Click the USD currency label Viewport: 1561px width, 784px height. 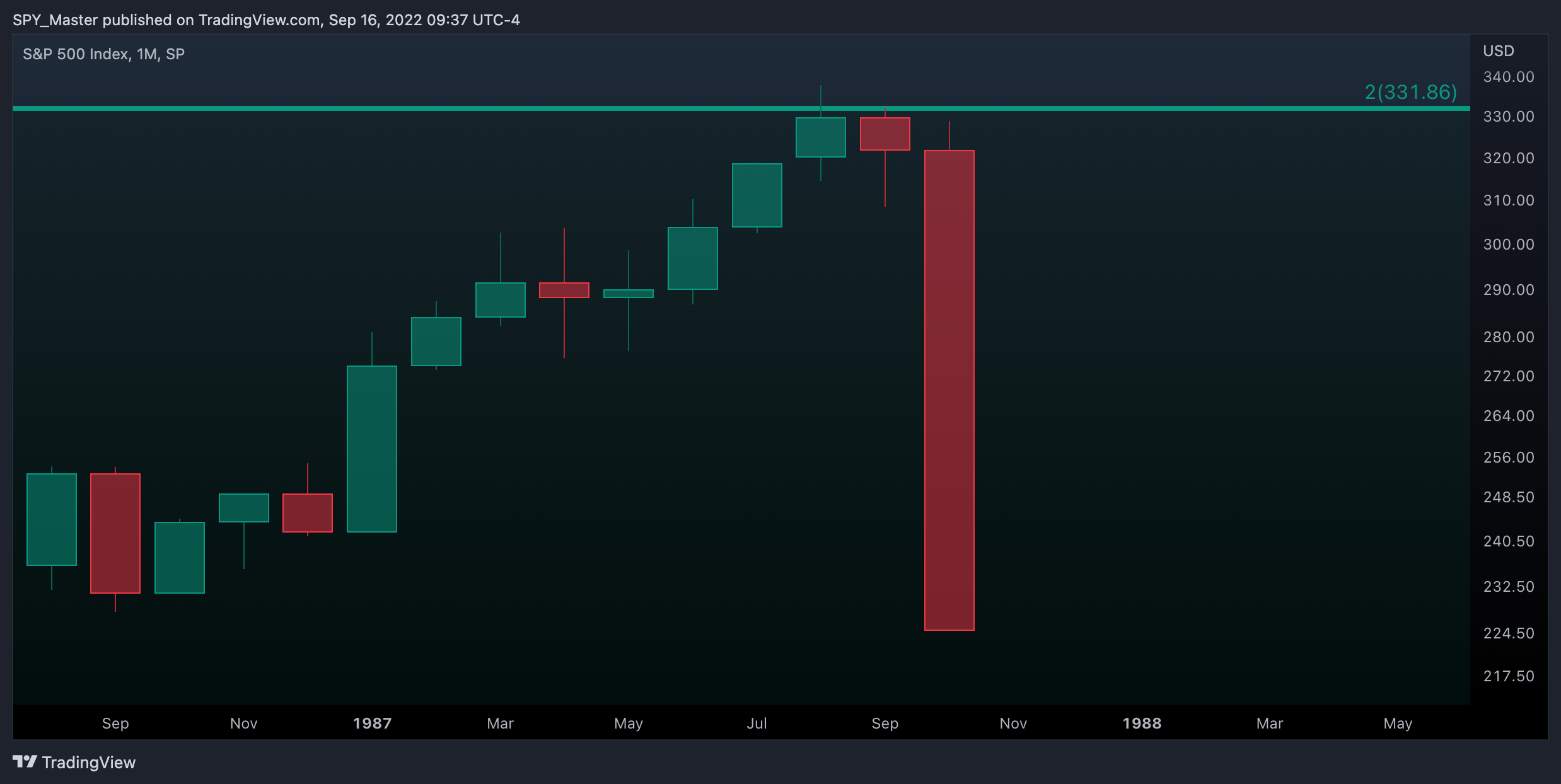[x=1499, y=51]
